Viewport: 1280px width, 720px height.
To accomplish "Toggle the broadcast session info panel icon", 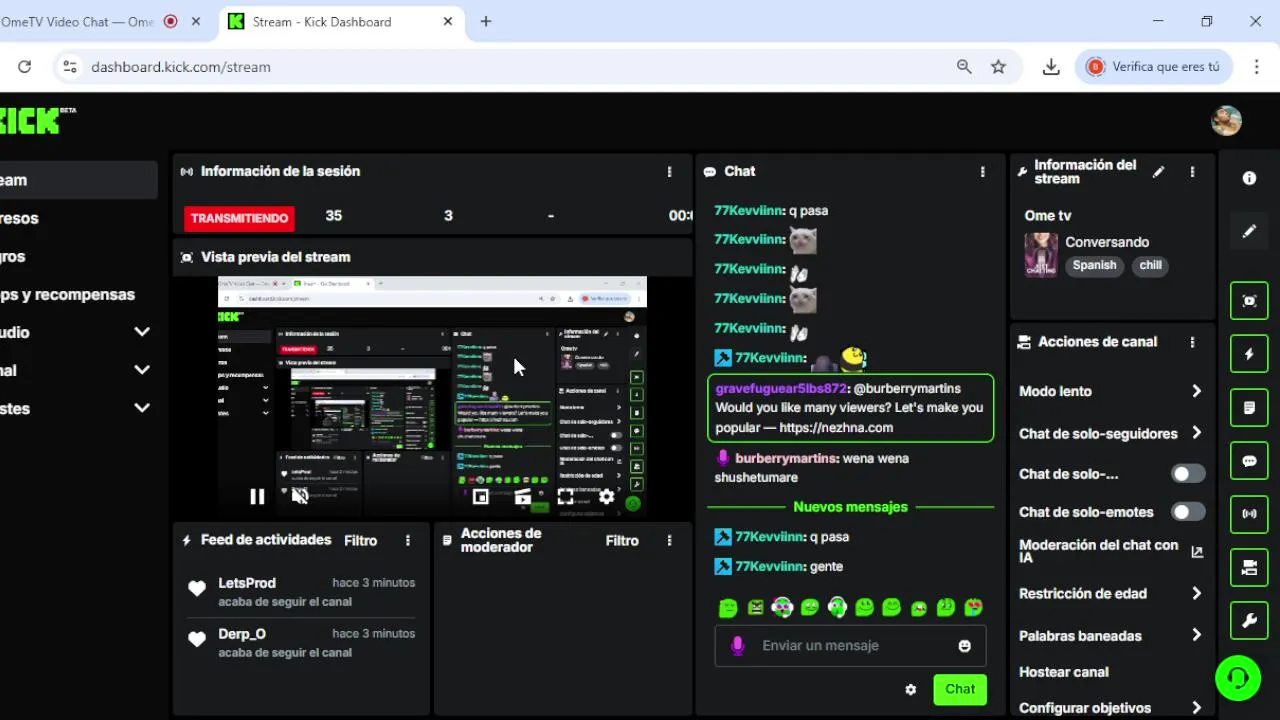I will point(1249,514).
